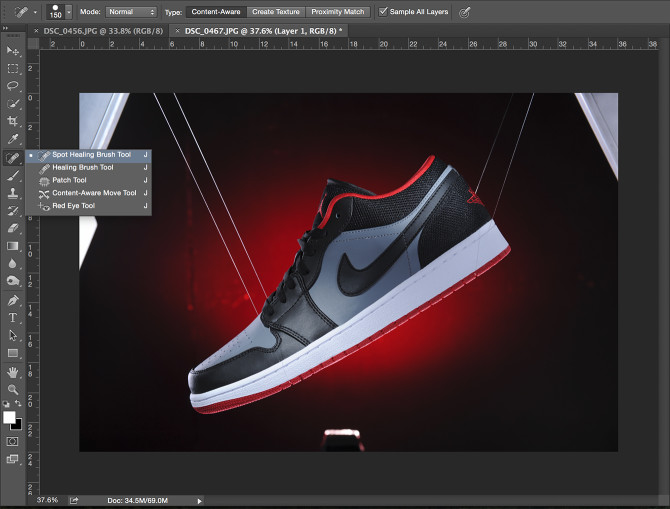Swap foreground and background colors
Image resolution: width=670 pixels, height=509 pixels.
(x=18, y=403)
